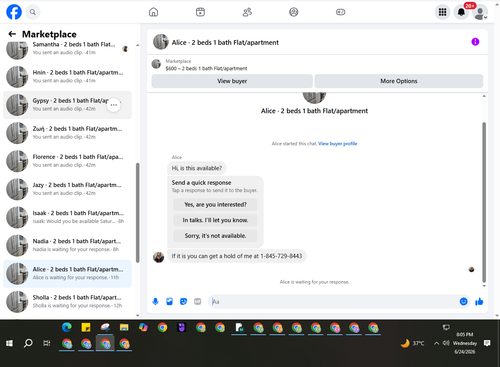This screenshot has width=500, height=367.
Task: Open the Sholla conversation
Action: pos(67,301)
